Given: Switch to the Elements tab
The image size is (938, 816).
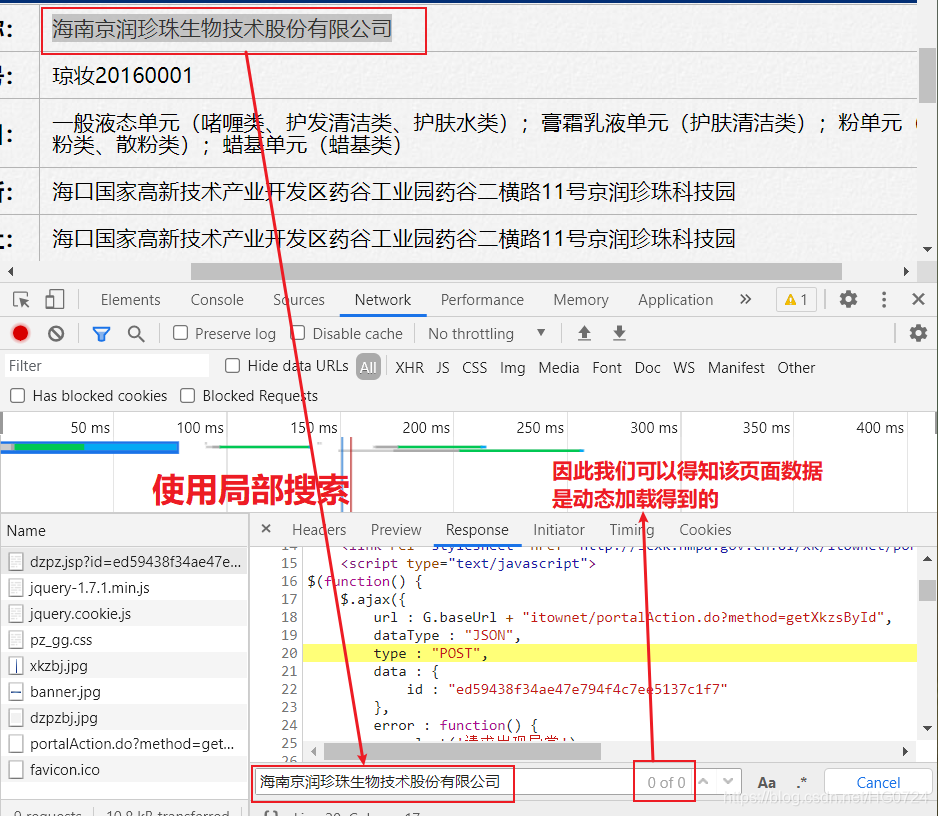Looking at the screenshot, I should [130, 300].
